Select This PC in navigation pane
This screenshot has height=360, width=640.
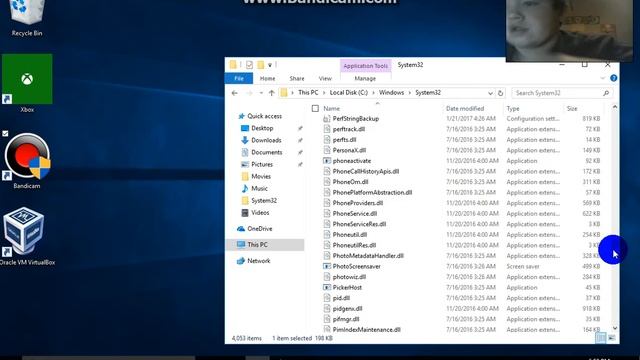(x=265, y=244)
